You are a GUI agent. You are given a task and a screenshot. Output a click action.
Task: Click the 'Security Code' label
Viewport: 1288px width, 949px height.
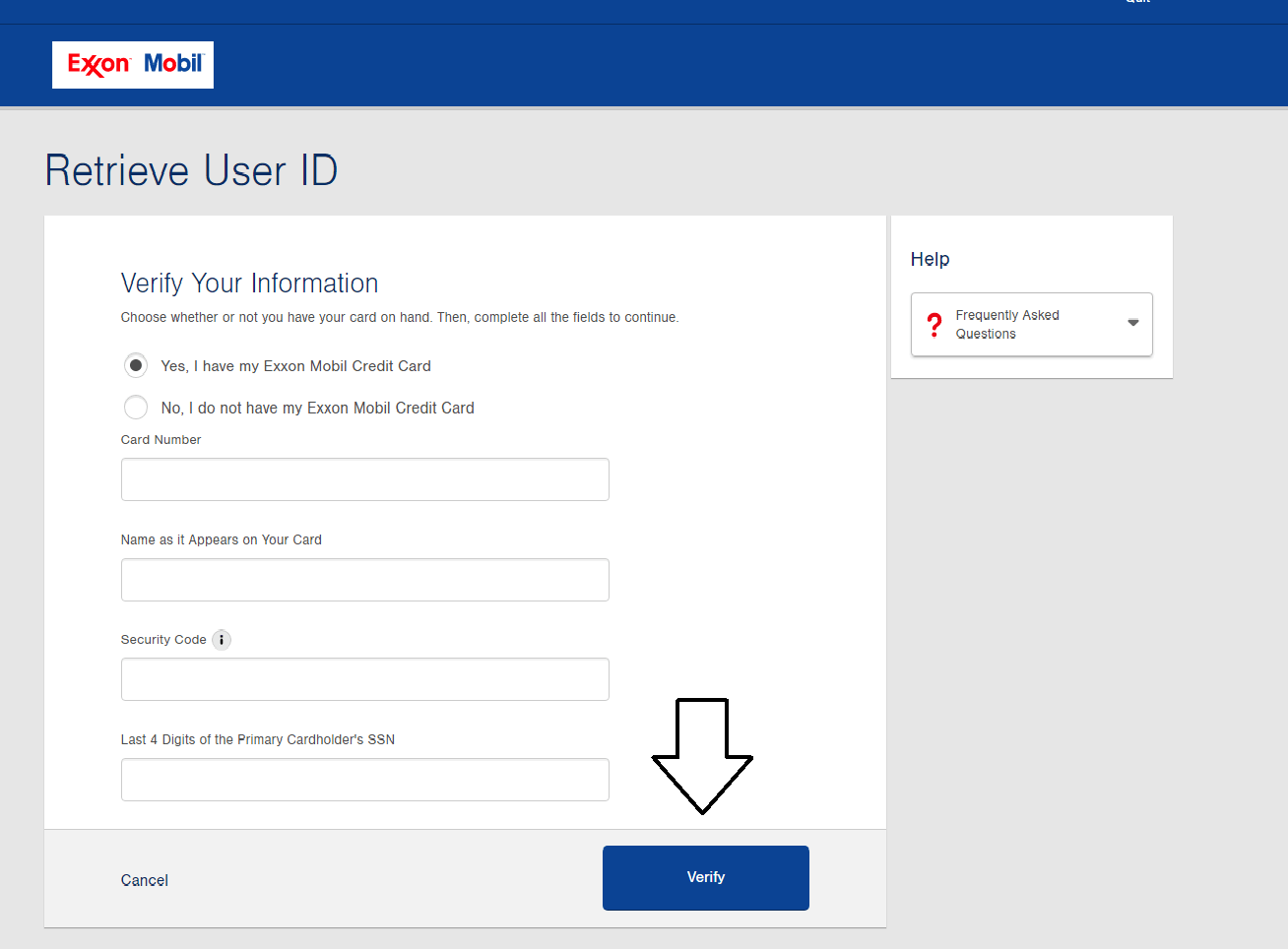[x=163, y=640]
